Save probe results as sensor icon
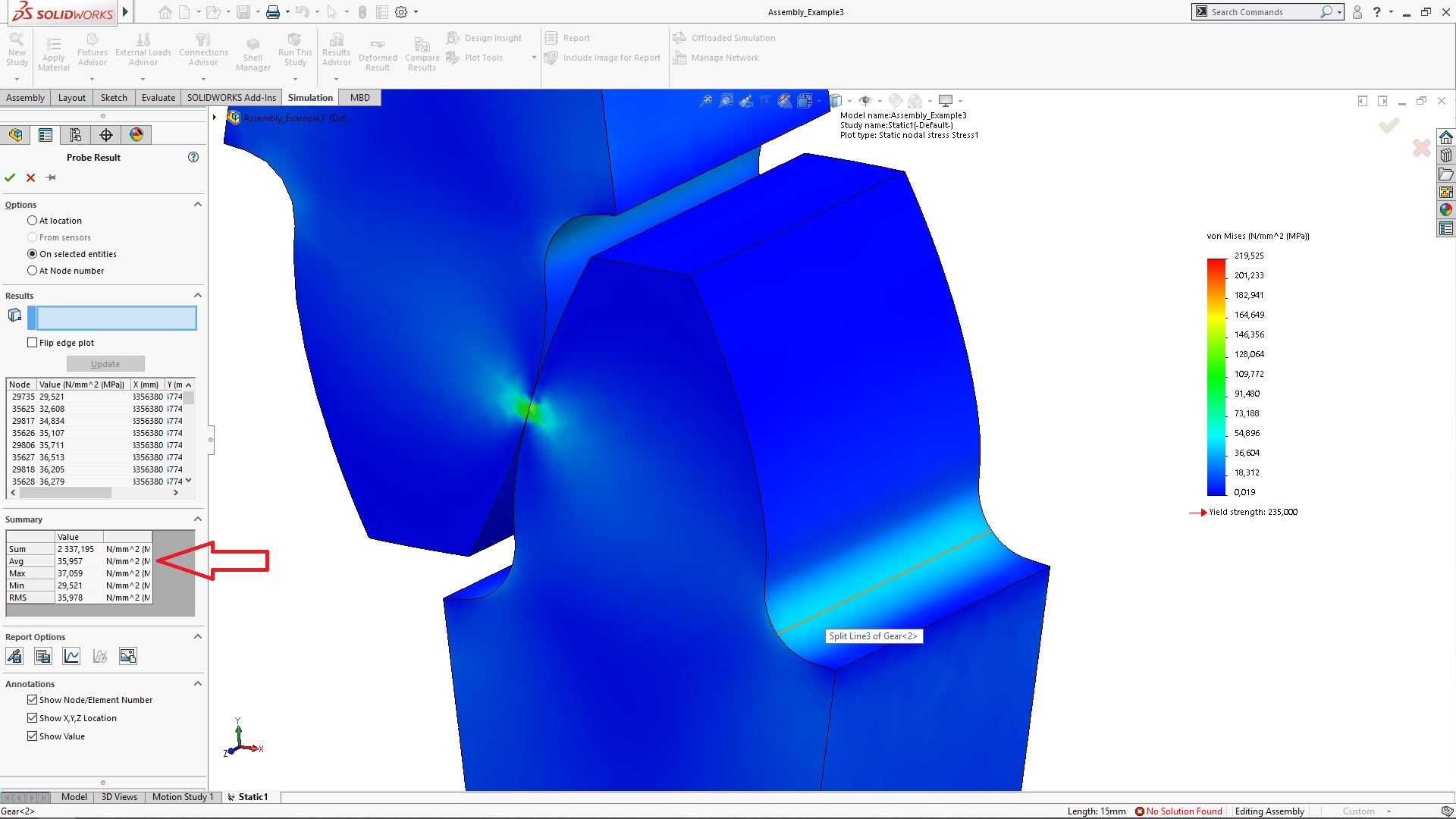 [14, 656]
